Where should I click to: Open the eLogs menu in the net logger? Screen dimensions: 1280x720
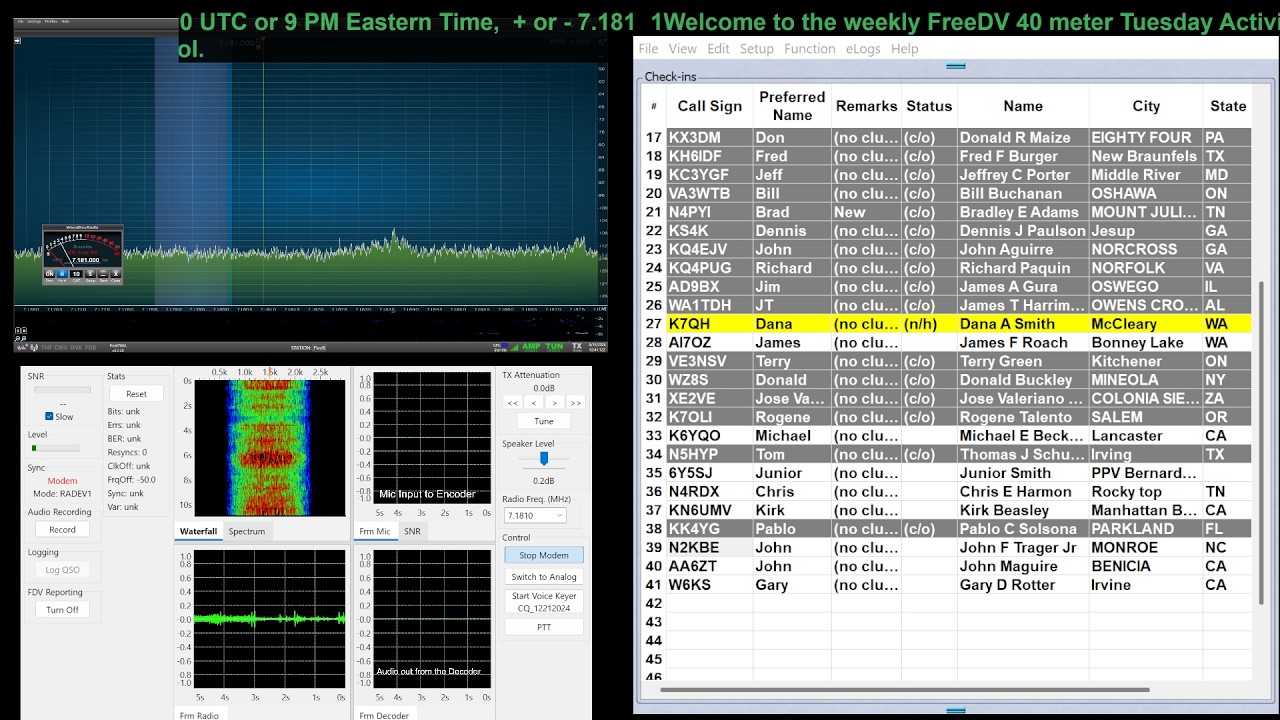coord(863,48)
